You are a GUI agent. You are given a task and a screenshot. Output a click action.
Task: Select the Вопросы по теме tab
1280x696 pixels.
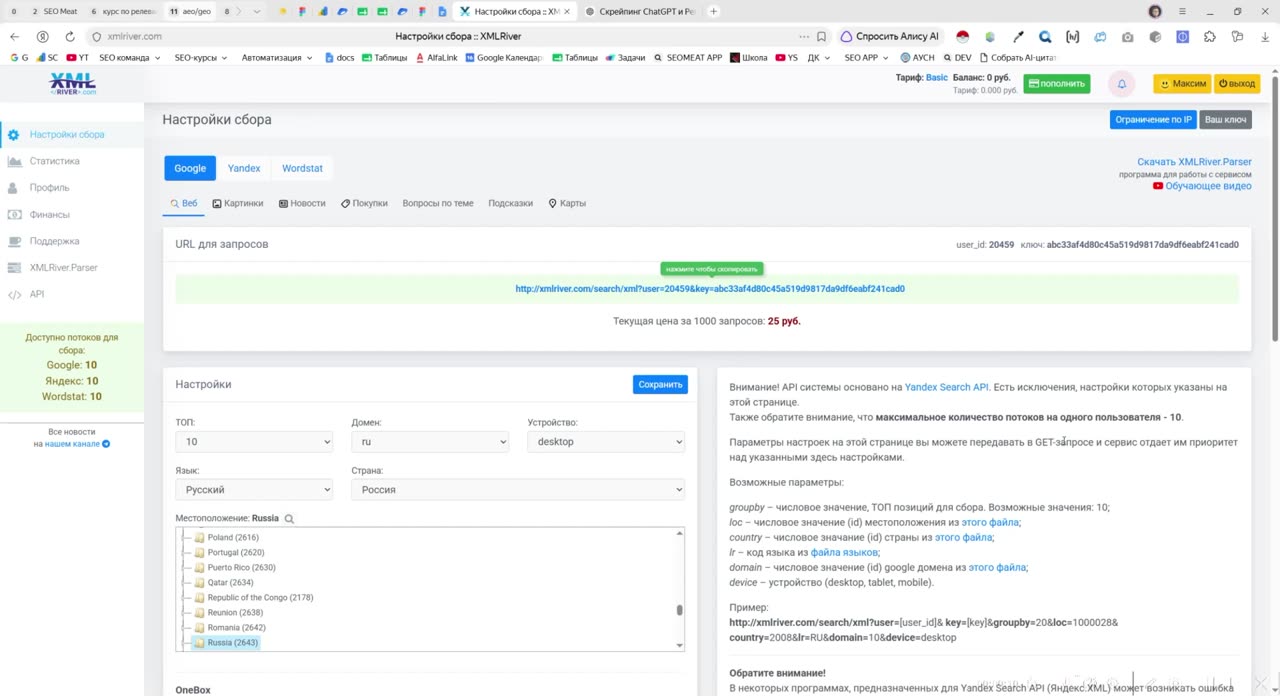438,203
